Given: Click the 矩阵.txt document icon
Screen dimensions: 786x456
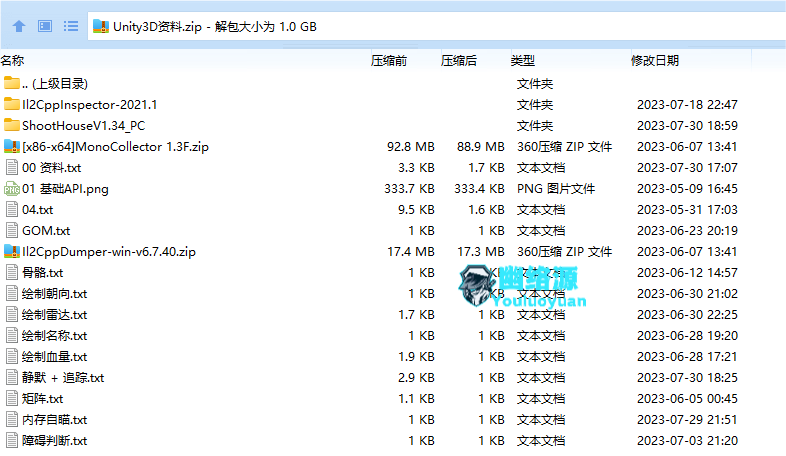Looking at the screenshot, I should [x=12, y=399].
